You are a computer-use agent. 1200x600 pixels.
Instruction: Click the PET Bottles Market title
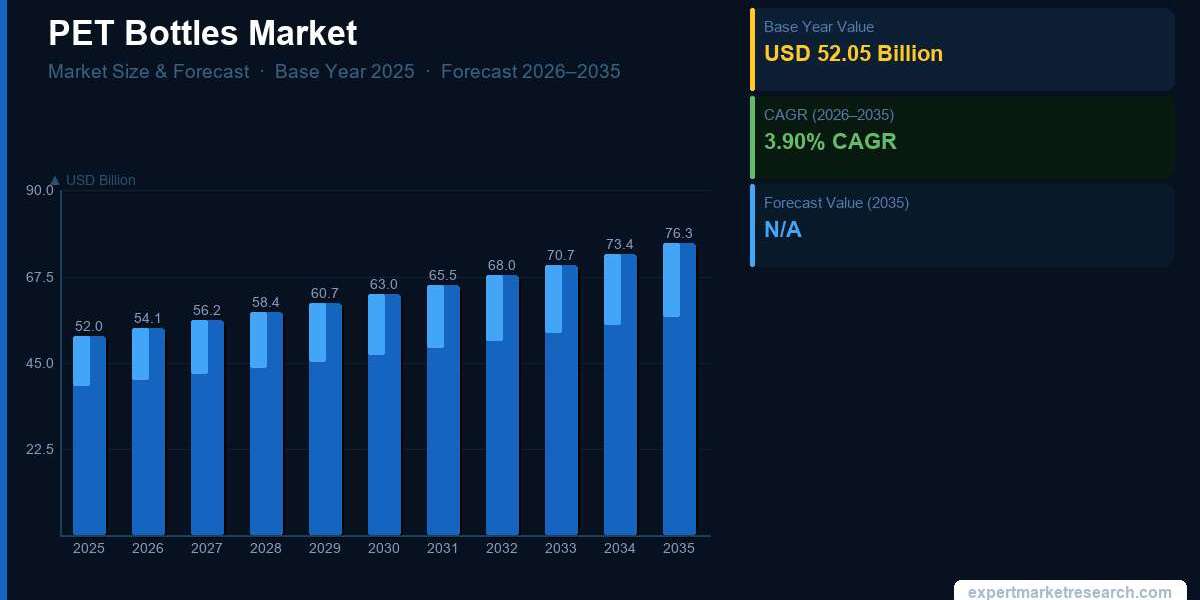point(202,33)
